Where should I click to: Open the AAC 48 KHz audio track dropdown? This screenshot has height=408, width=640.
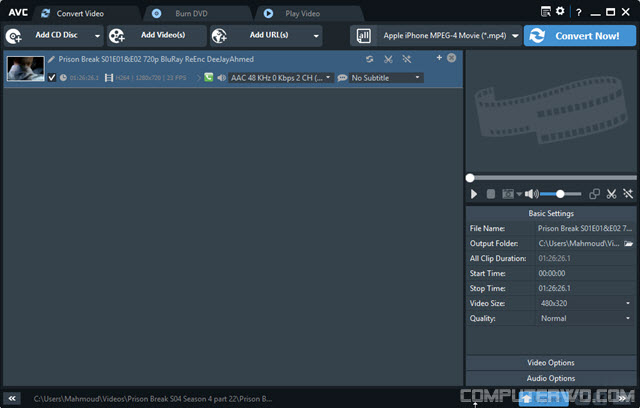328,77
